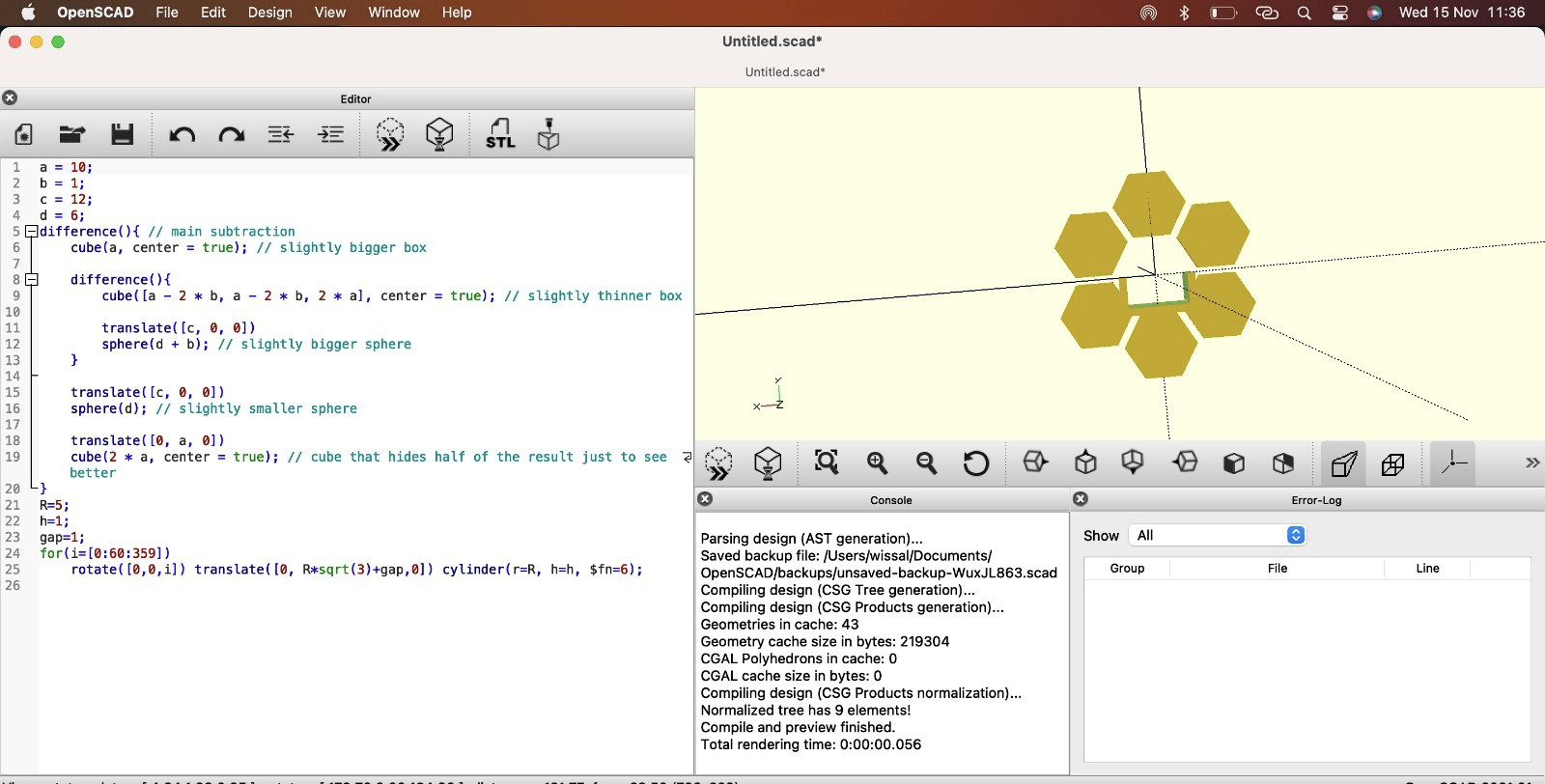Open the View menu
This screenshot has height=784, width=1545.
(330, 13)
